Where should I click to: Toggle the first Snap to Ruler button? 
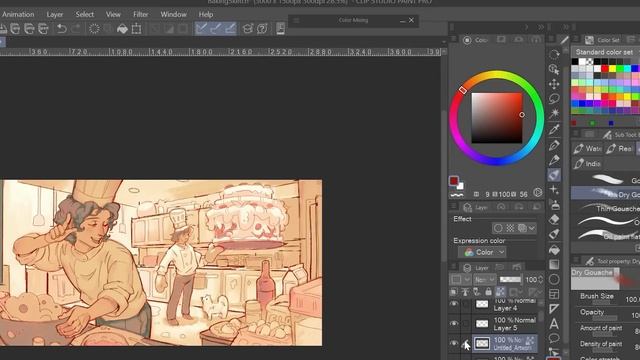click(x=201, y=28)
